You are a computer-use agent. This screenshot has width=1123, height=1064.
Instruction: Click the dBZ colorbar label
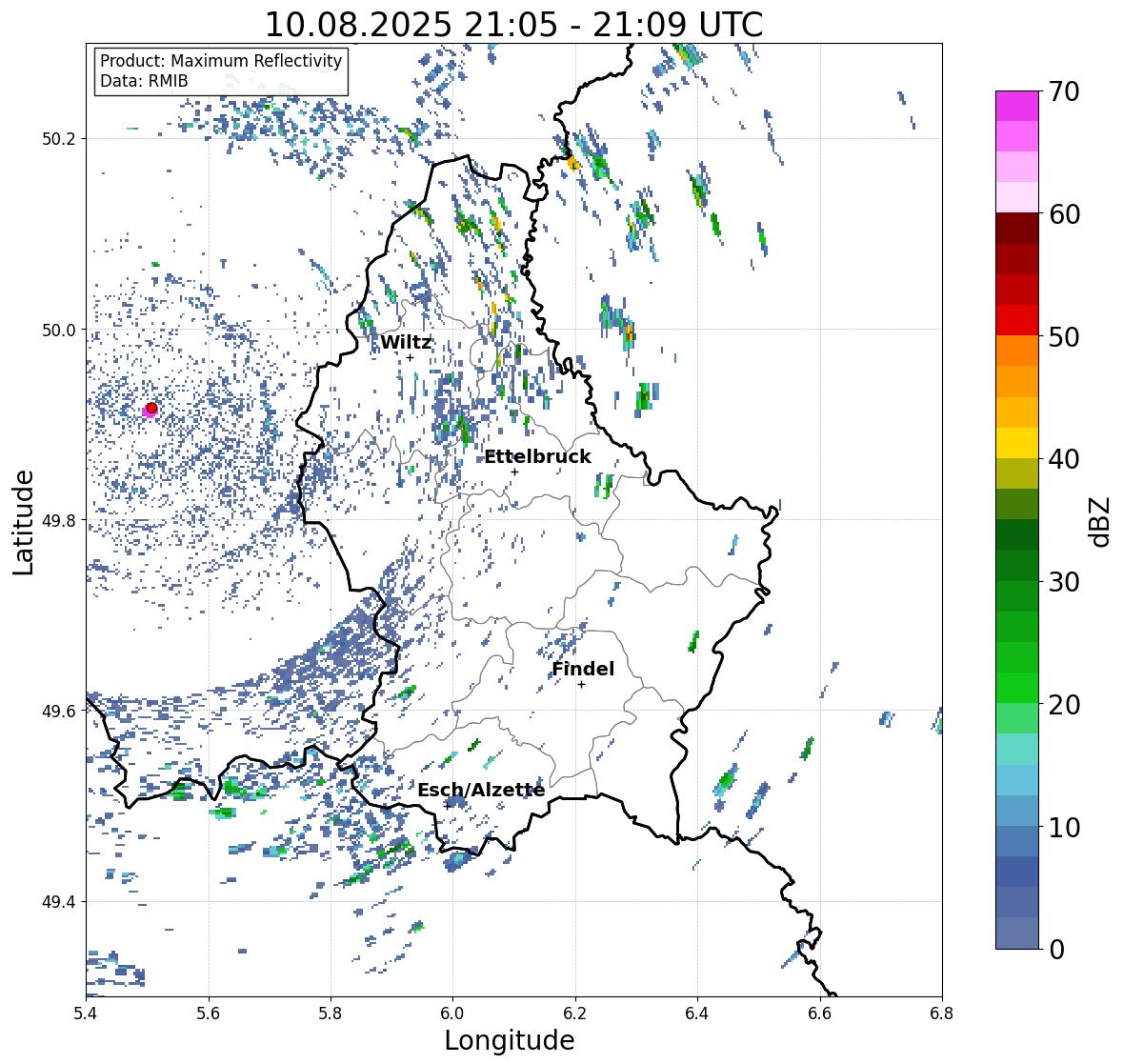1101,521
